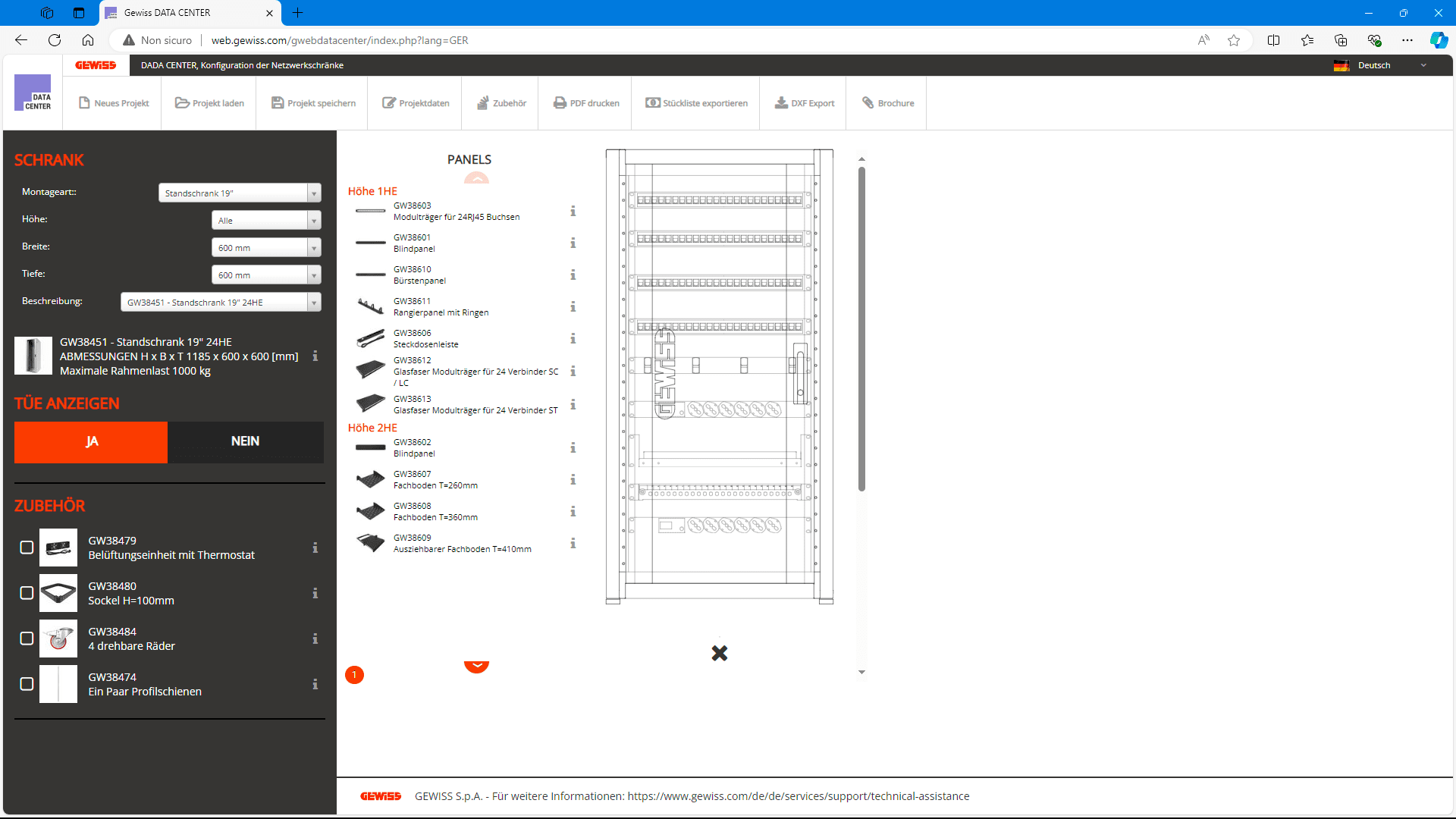Go back in browser history
Screen dimensions: 1456x819
pyautogui.click(x=21, y=40)
